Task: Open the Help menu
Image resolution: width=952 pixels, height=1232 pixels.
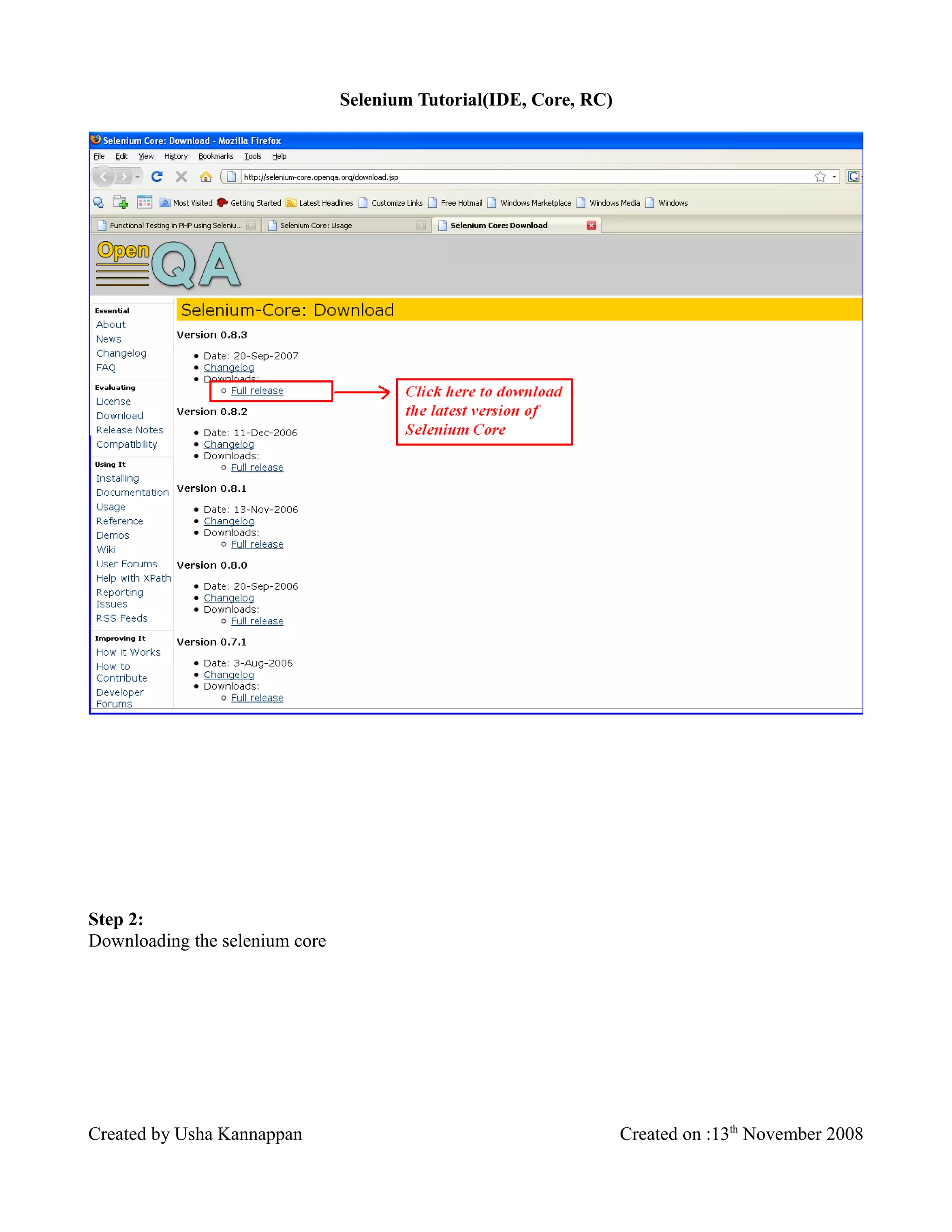Action: [x=279, y=156]
